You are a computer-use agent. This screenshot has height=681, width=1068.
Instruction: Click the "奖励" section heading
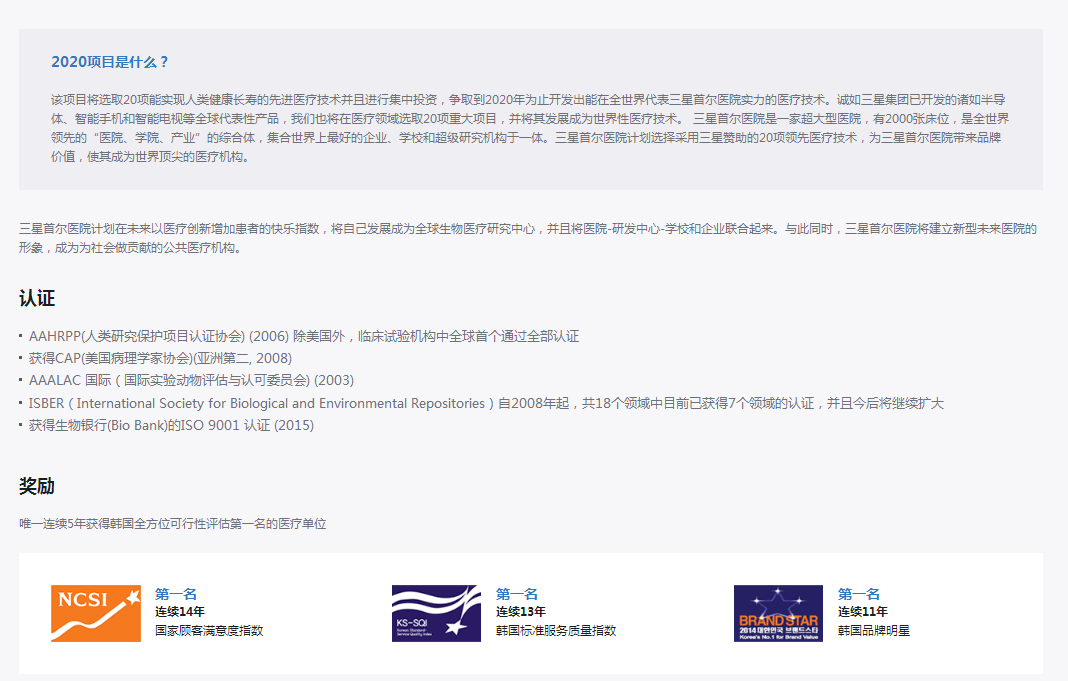[37, 486]
